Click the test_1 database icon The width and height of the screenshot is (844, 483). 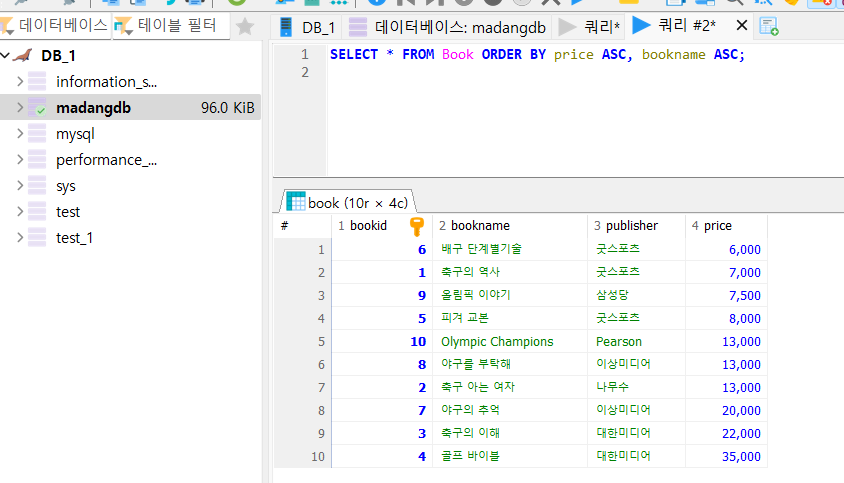[x=37, y=237]
